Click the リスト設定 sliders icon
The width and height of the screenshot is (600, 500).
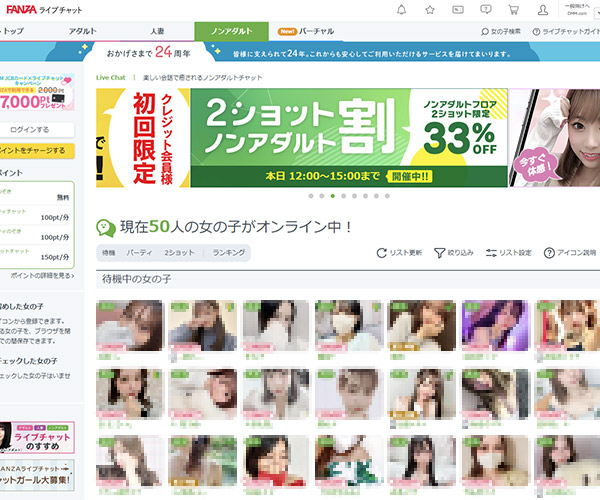coord(491,253)
